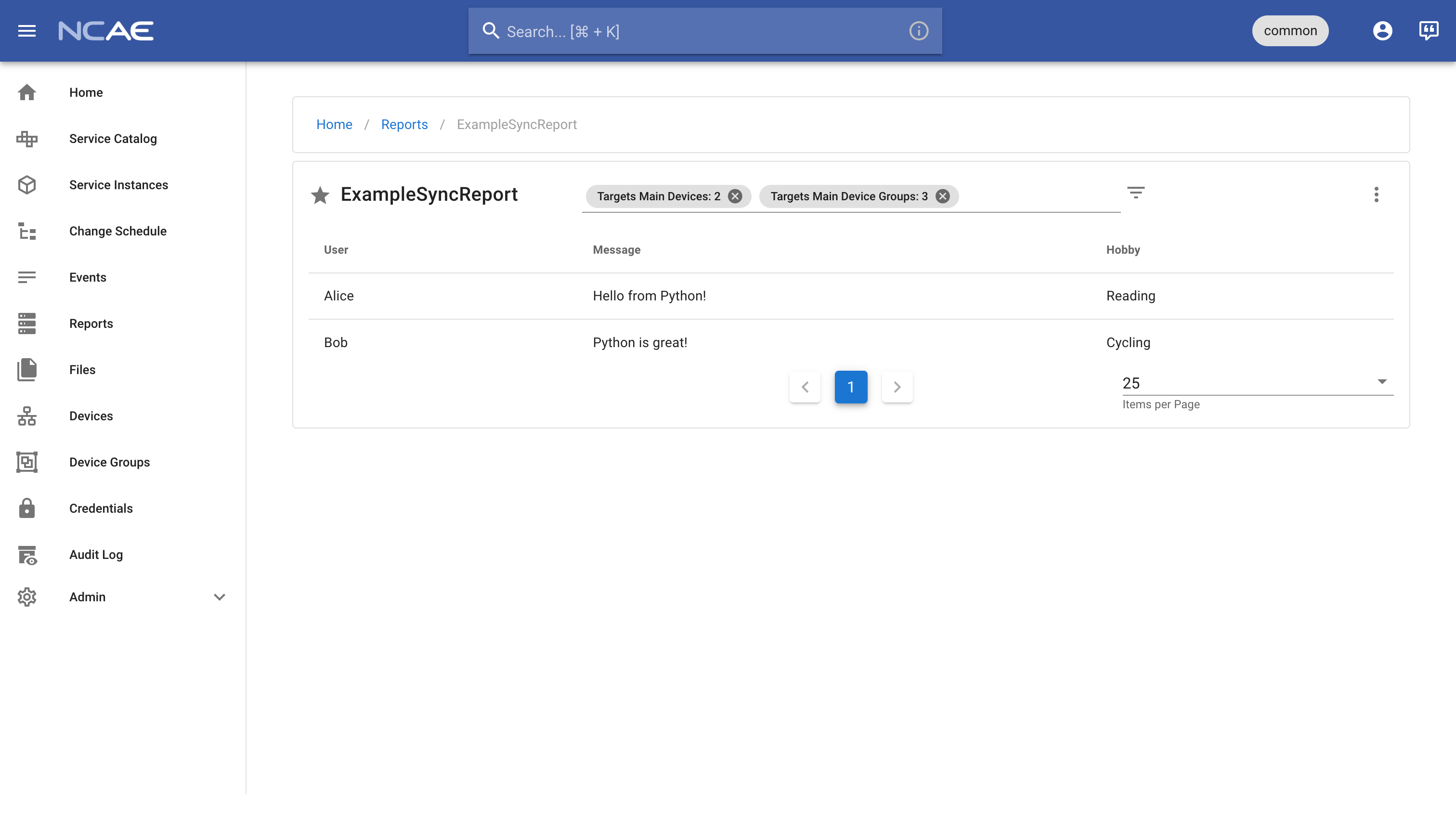Viewport: 1456px width, 829px height.
Task: Open Files in the sidebar
Action: pyautogui.click(x=82, y=370)
